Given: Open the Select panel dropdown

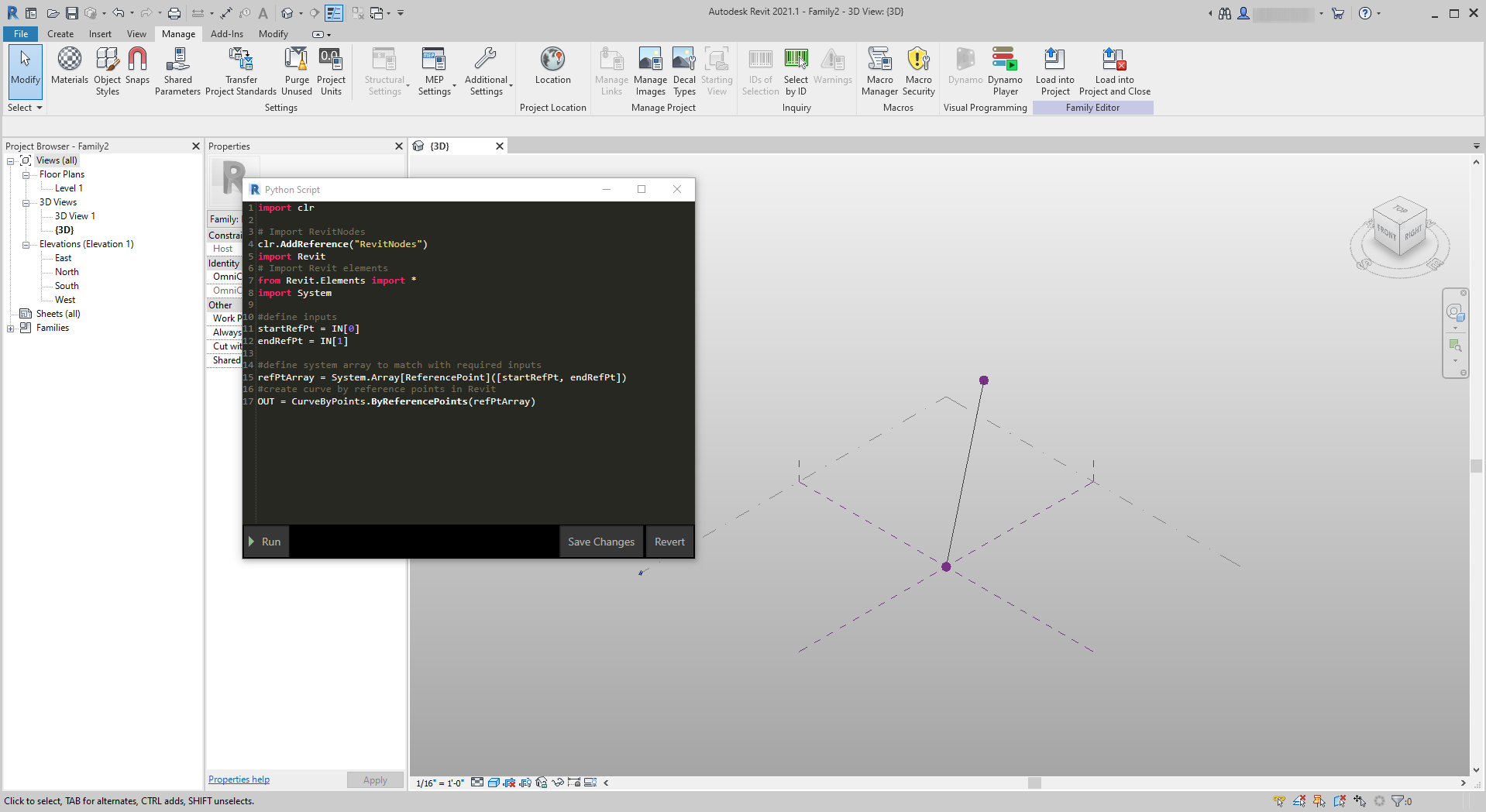Looking at the screenshot, I should point(25,108).
